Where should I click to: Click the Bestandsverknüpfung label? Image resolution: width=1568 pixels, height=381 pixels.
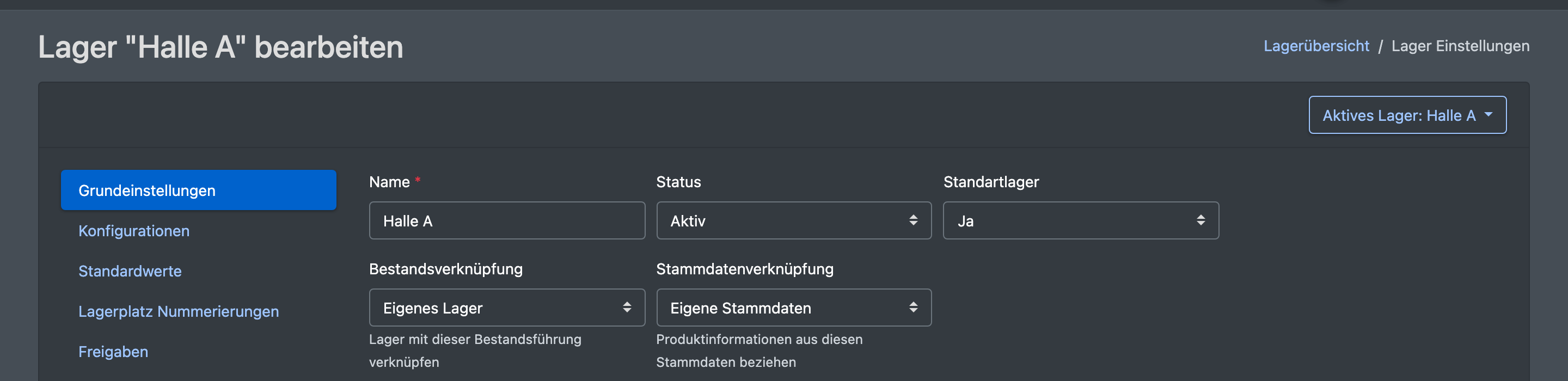pyautogui.click(x=445, y=269)
